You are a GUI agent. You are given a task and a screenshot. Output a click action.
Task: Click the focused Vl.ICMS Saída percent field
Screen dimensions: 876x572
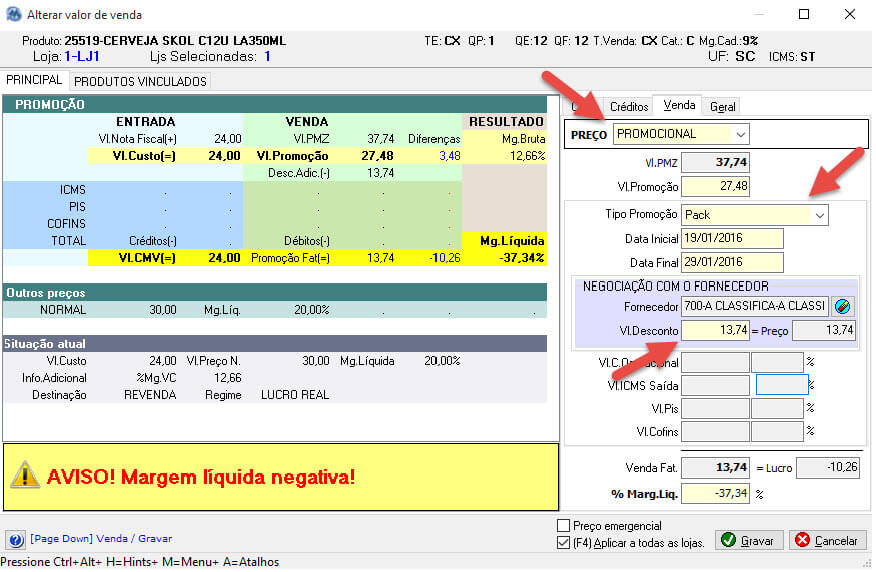[x=782, y=385]
